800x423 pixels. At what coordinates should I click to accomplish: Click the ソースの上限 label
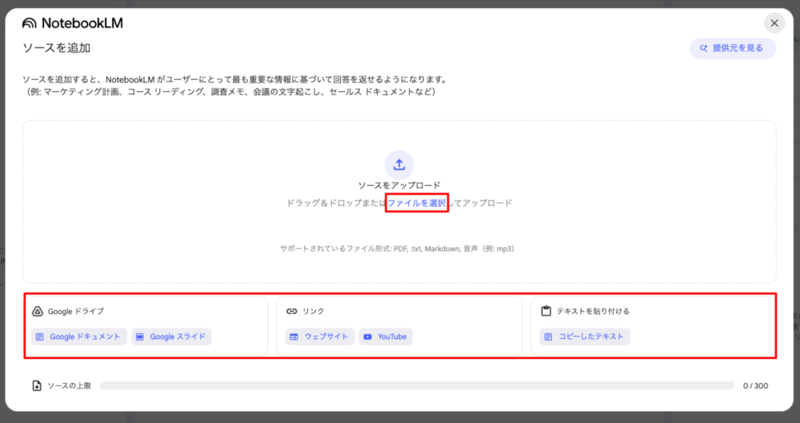69,386
